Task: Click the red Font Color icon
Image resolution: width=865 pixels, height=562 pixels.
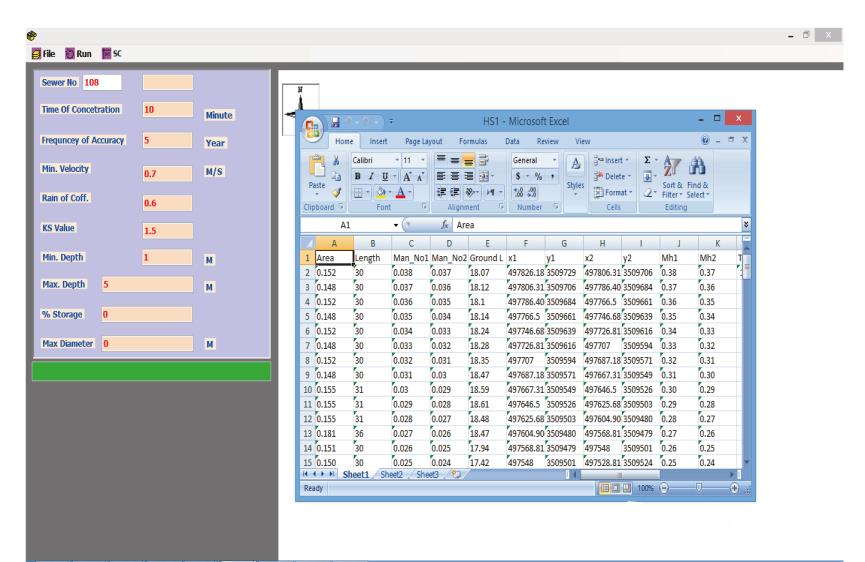Action: (401, 192)
